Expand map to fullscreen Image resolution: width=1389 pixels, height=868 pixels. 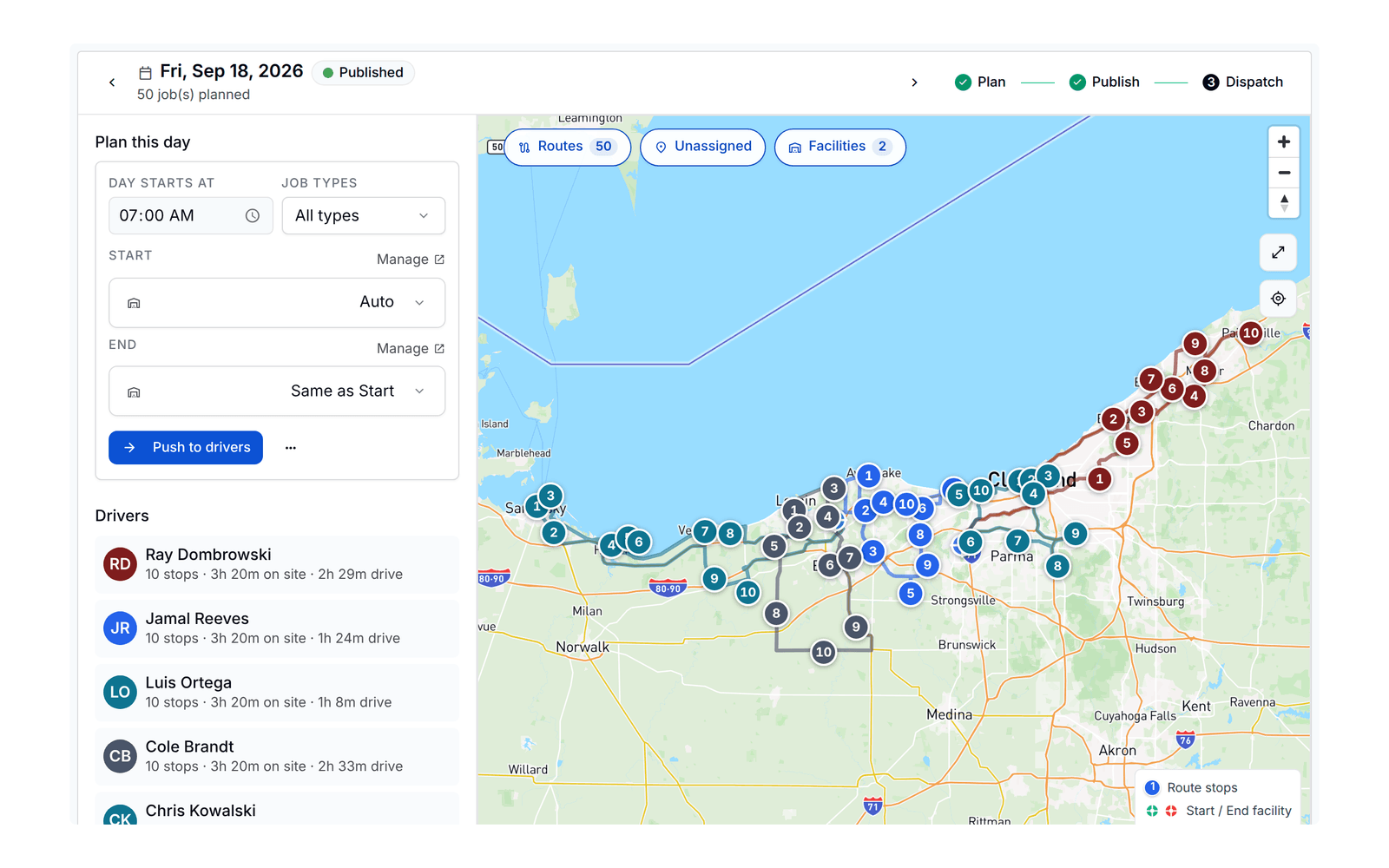[x=1278, y=253]
